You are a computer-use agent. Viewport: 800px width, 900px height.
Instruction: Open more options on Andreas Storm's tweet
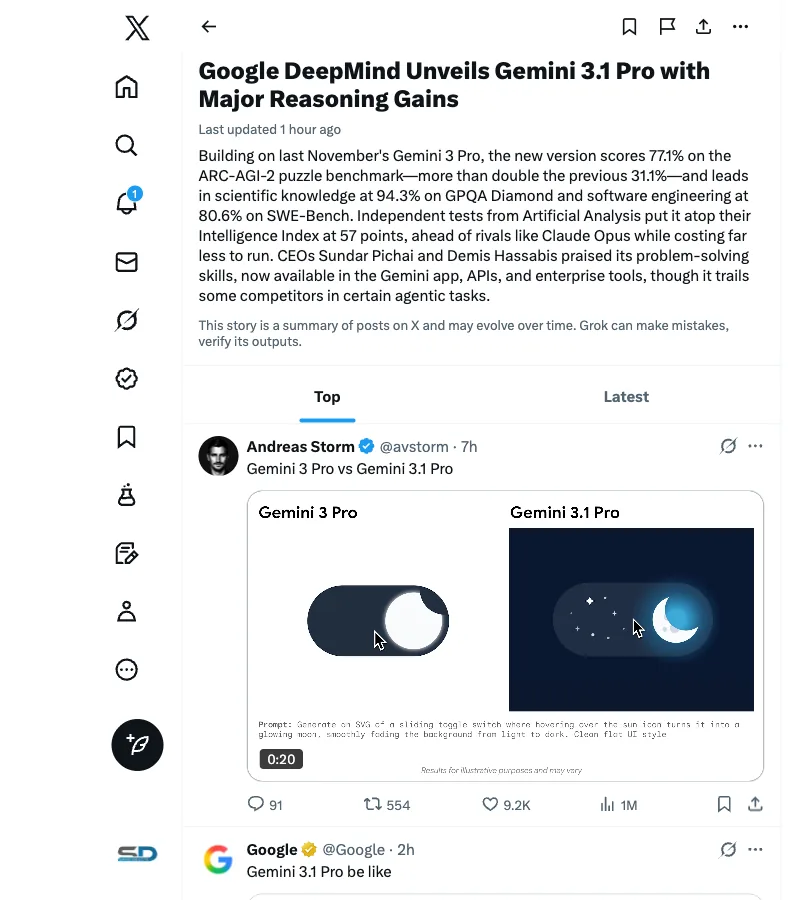(755, 446)
